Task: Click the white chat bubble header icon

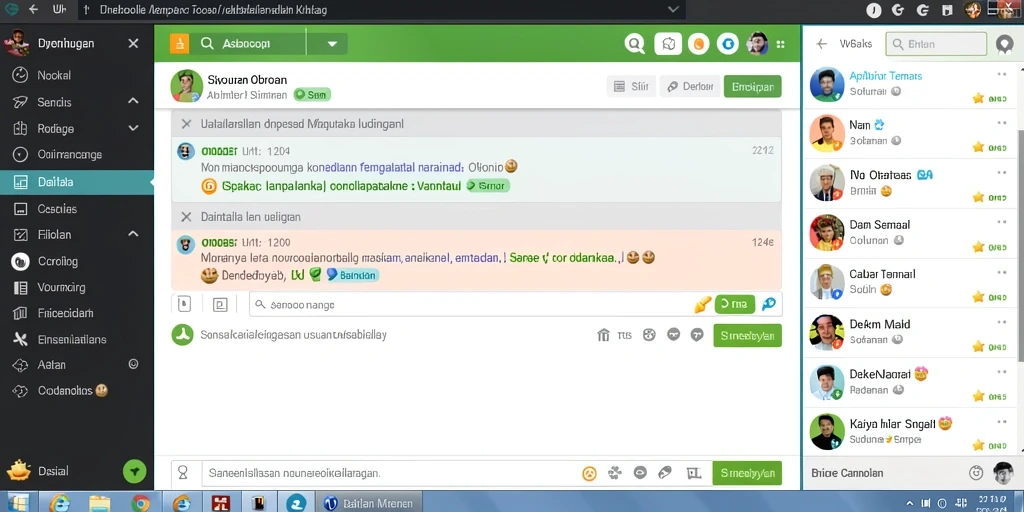Action: pyautogui.click(x=668, y=44)
